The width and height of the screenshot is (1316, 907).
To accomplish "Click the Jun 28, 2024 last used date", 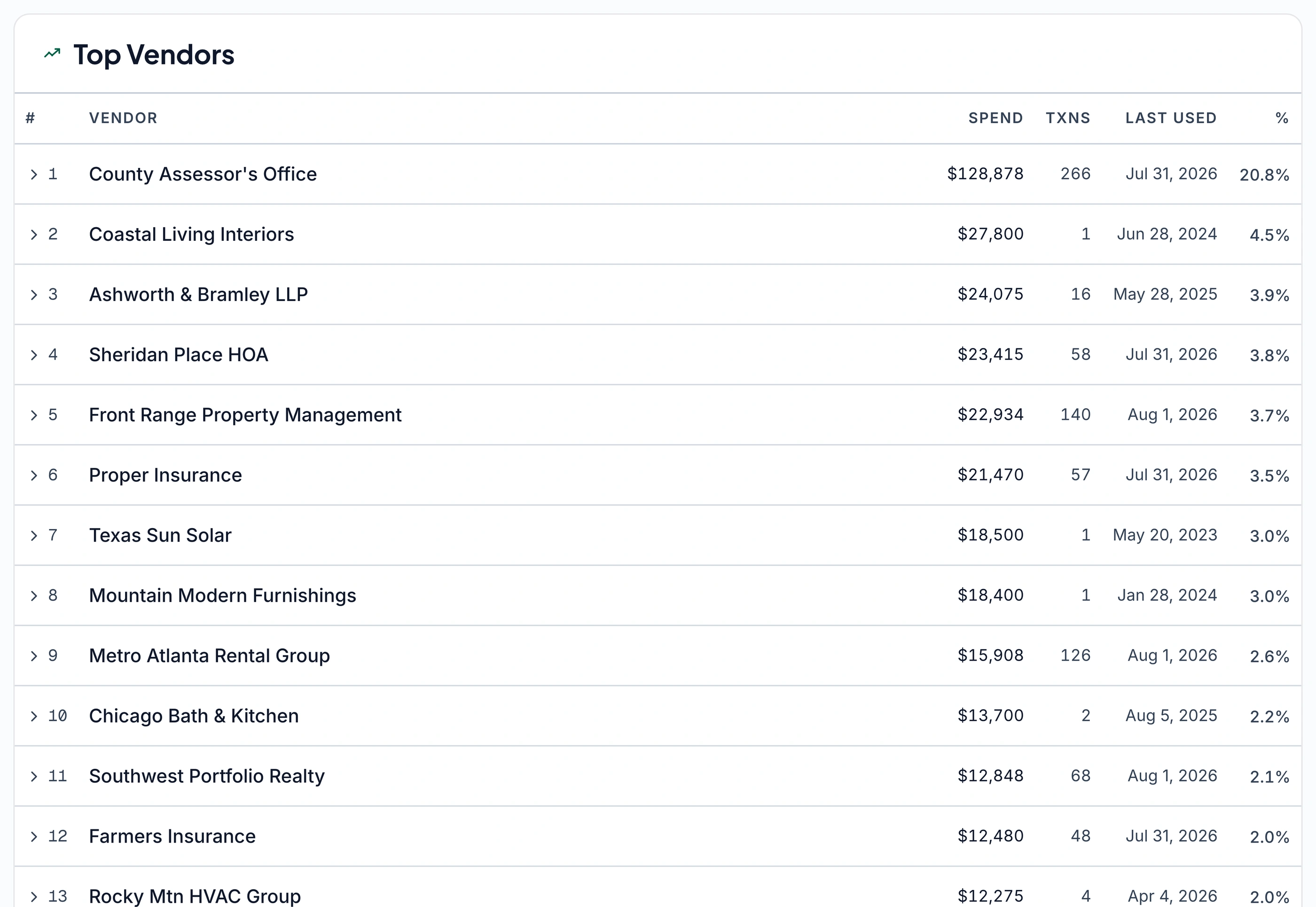I will click(x=1167, y=234).
